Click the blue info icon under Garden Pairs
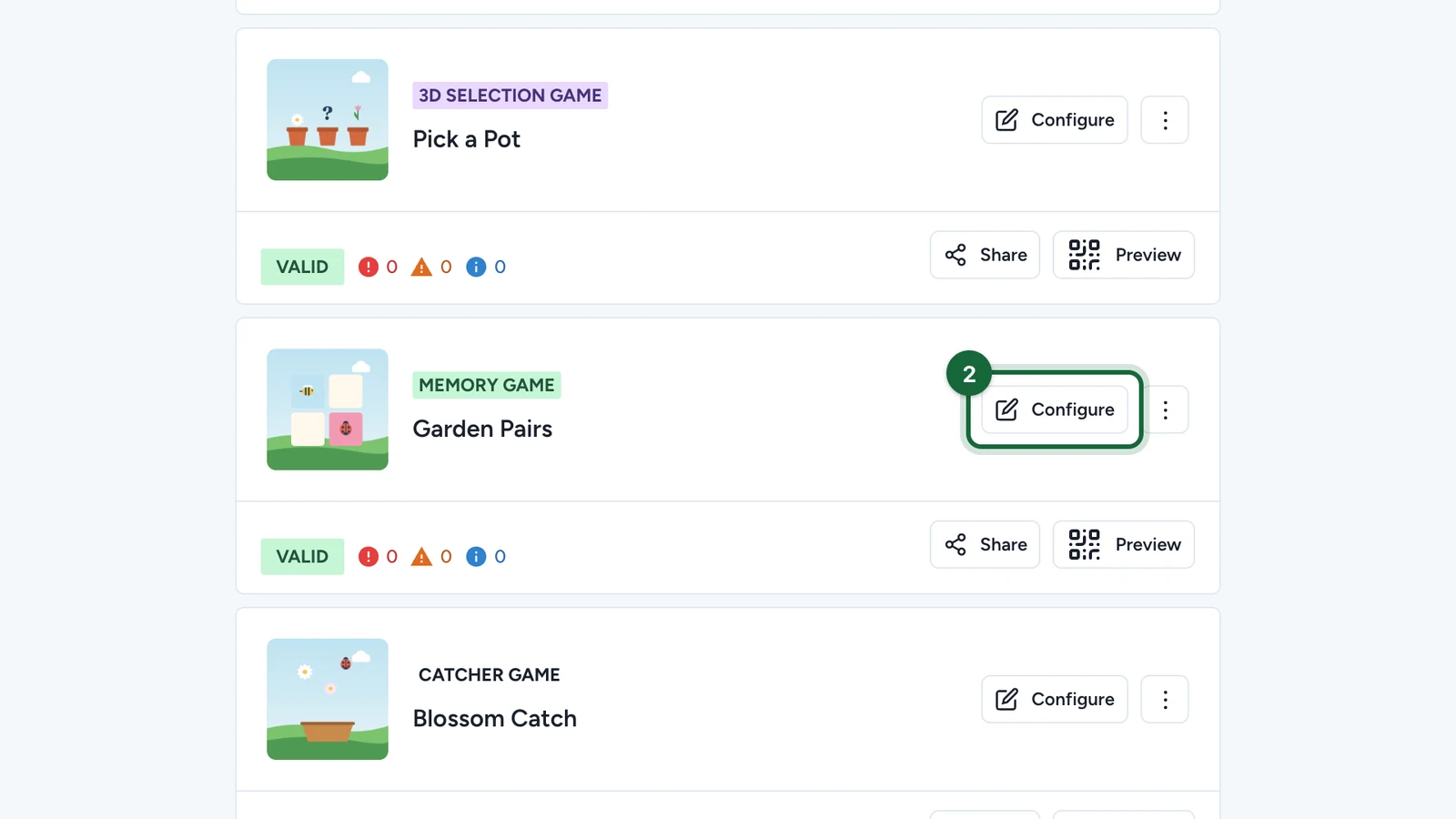This screenshot has width=1456, height=819. (x=476, y=556)
